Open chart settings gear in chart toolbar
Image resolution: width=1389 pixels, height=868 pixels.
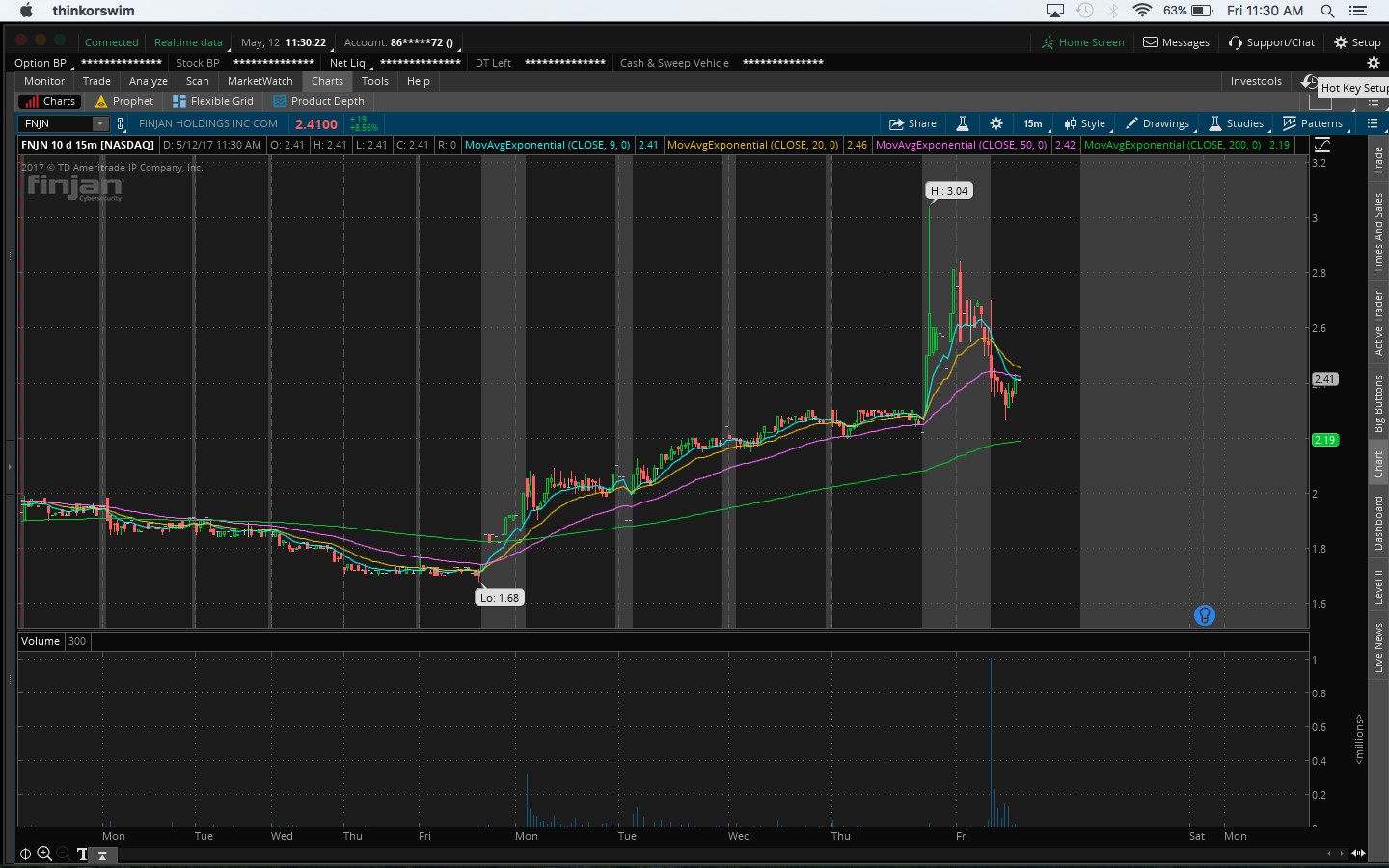point(996,123)
